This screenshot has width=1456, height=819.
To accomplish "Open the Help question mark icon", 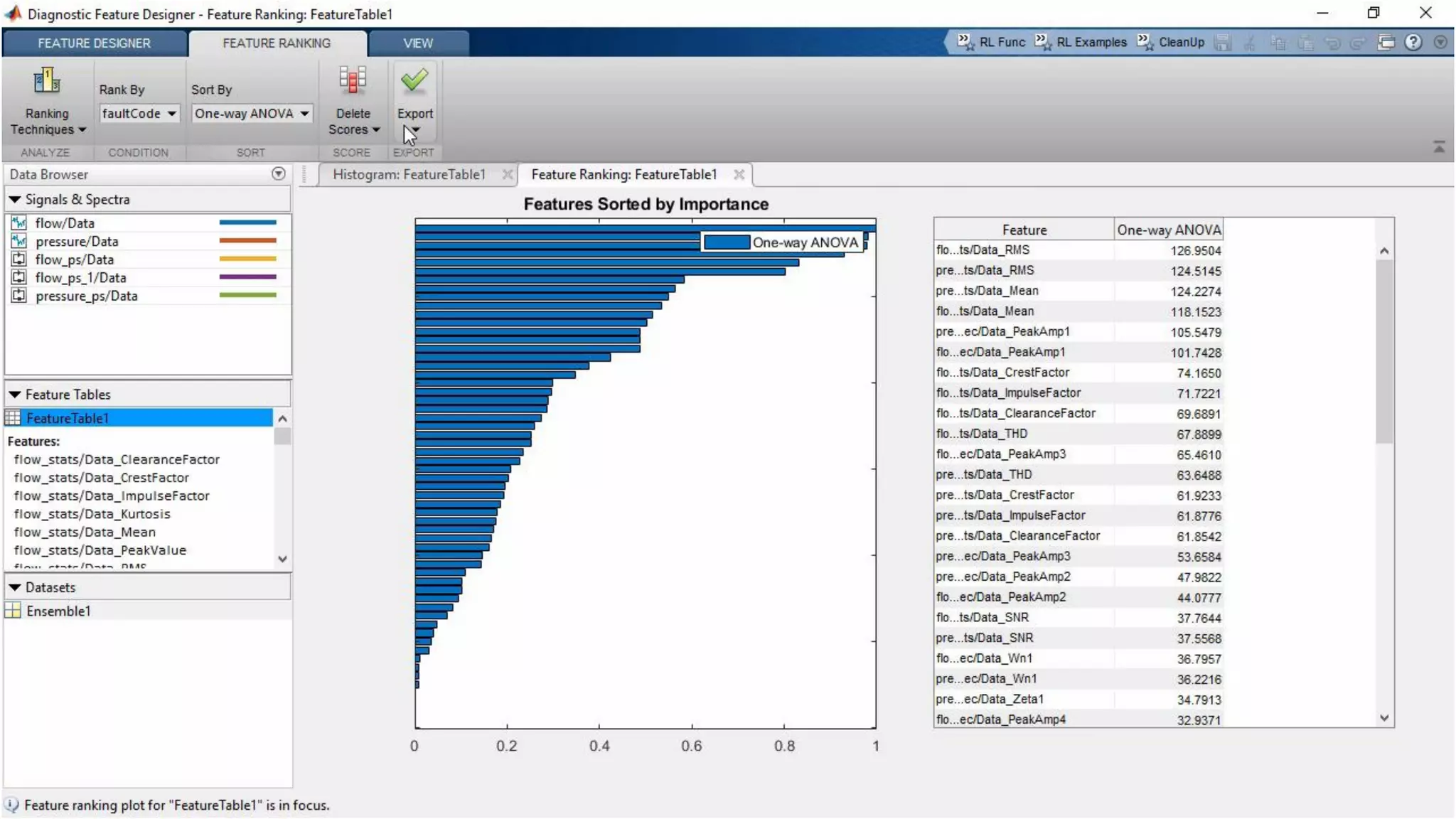I will pyautogui.click(x=1413, y=42).
